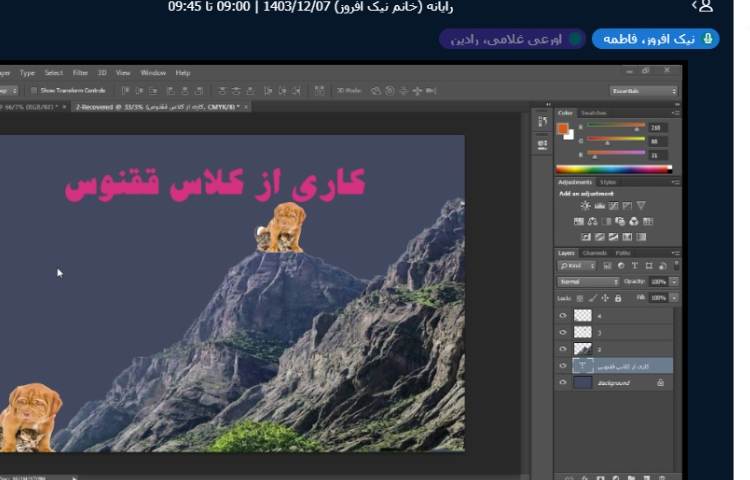Filter layers by pixel layer type
Image resolution: width=750 pixels, height=480 pixels.
(x=607, y=266)
